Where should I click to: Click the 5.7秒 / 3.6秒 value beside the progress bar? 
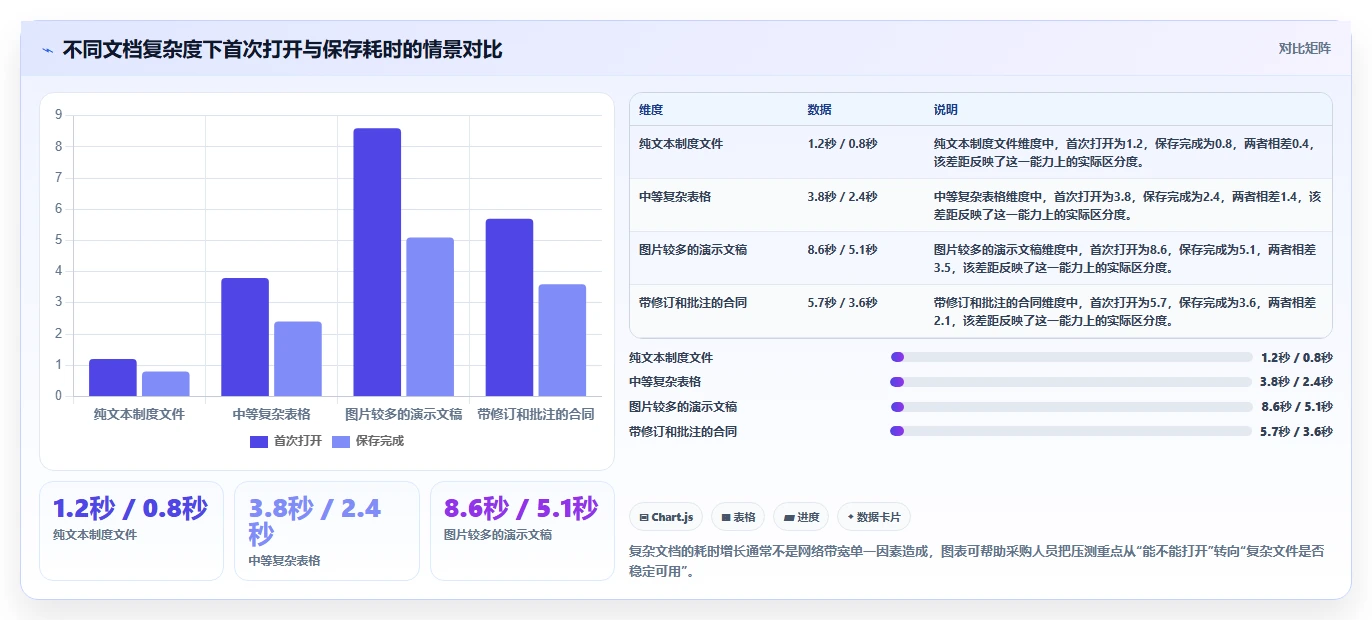1296,432
